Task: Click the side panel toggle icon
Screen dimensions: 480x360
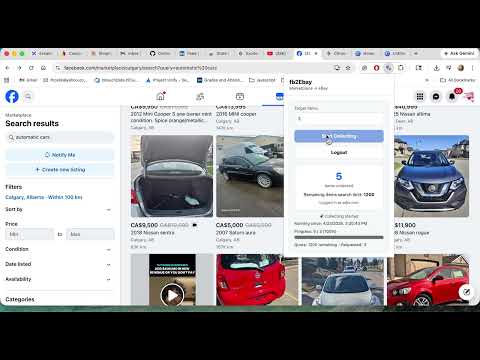Action: 419,68
